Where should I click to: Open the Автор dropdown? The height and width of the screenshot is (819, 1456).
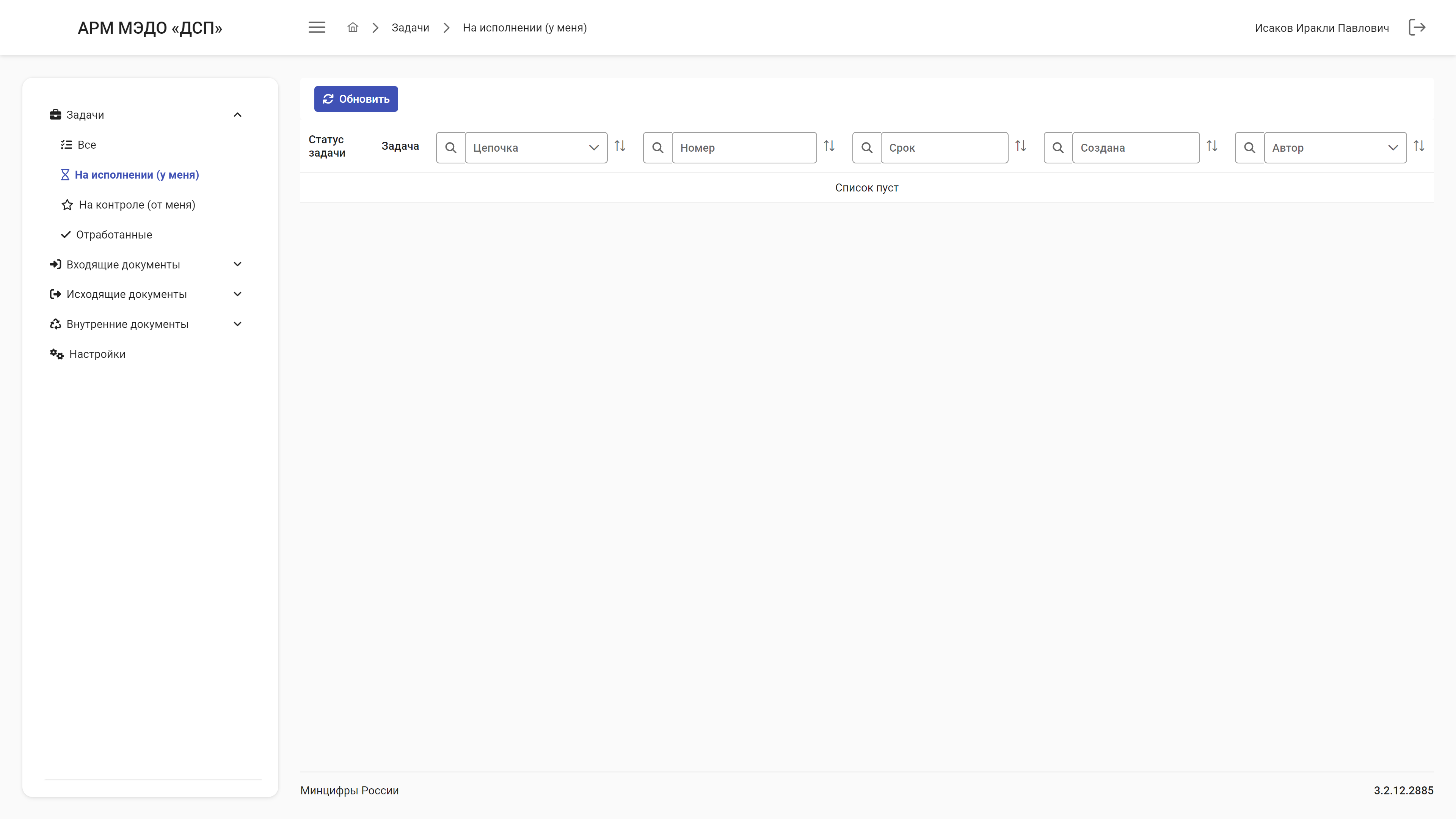[1335, 147]
